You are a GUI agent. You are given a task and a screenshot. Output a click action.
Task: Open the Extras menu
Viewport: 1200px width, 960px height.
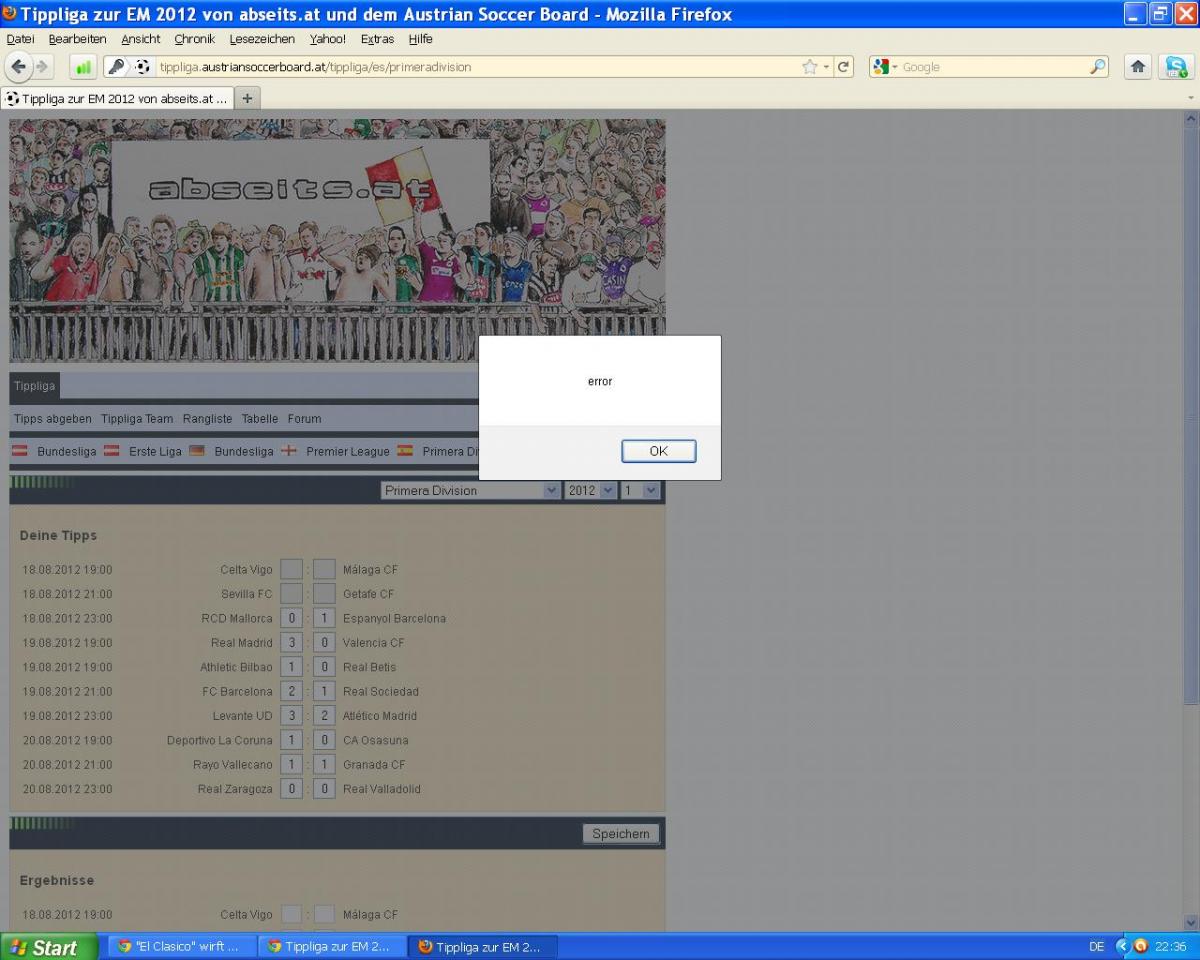tap(377, 39)
